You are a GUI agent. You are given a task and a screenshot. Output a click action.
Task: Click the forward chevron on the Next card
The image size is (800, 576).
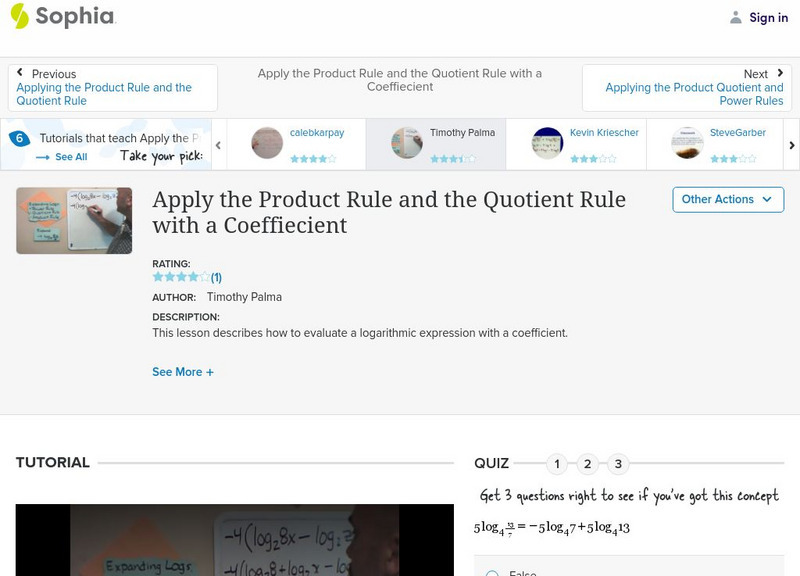point(777,73)
